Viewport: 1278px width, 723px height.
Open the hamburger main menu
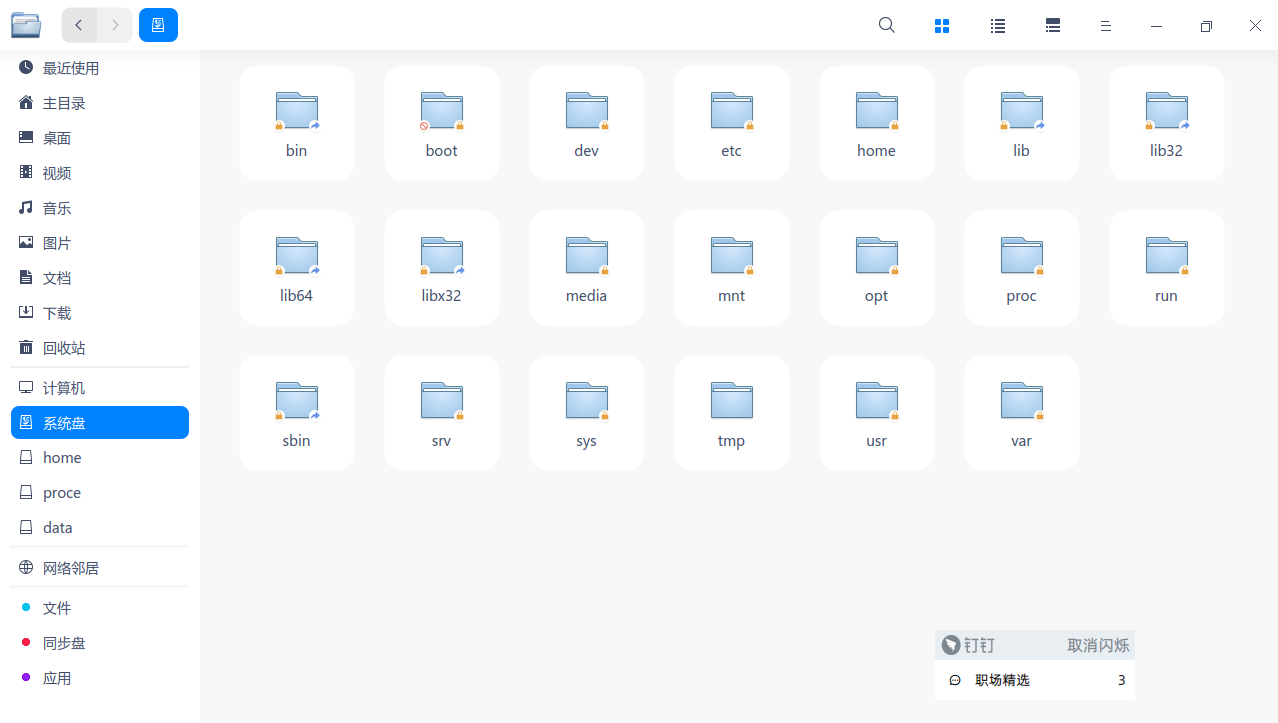(1106, 26)
